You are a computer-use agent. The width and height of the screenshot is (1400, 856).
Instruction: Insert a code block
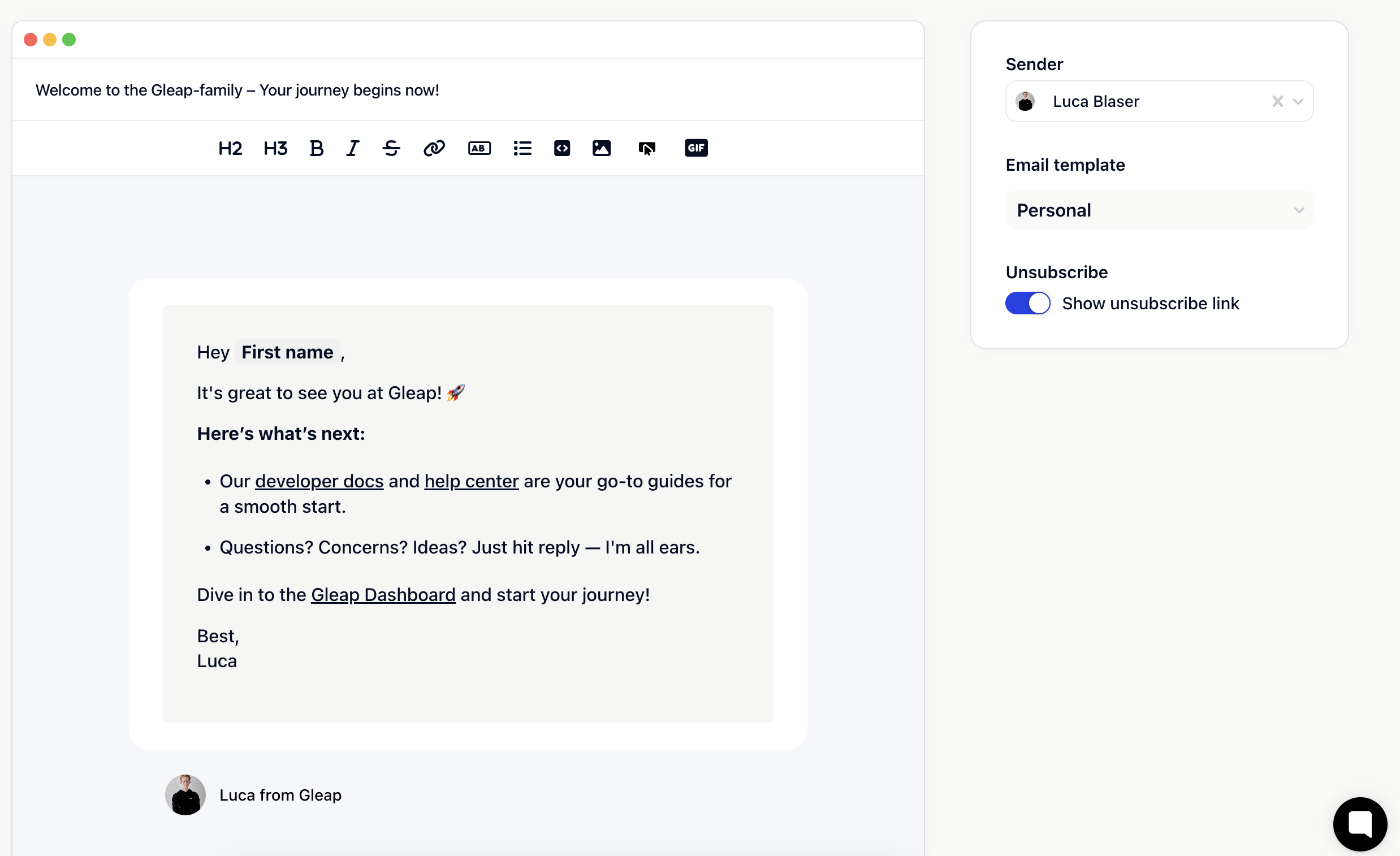click(x=562, y=148)
